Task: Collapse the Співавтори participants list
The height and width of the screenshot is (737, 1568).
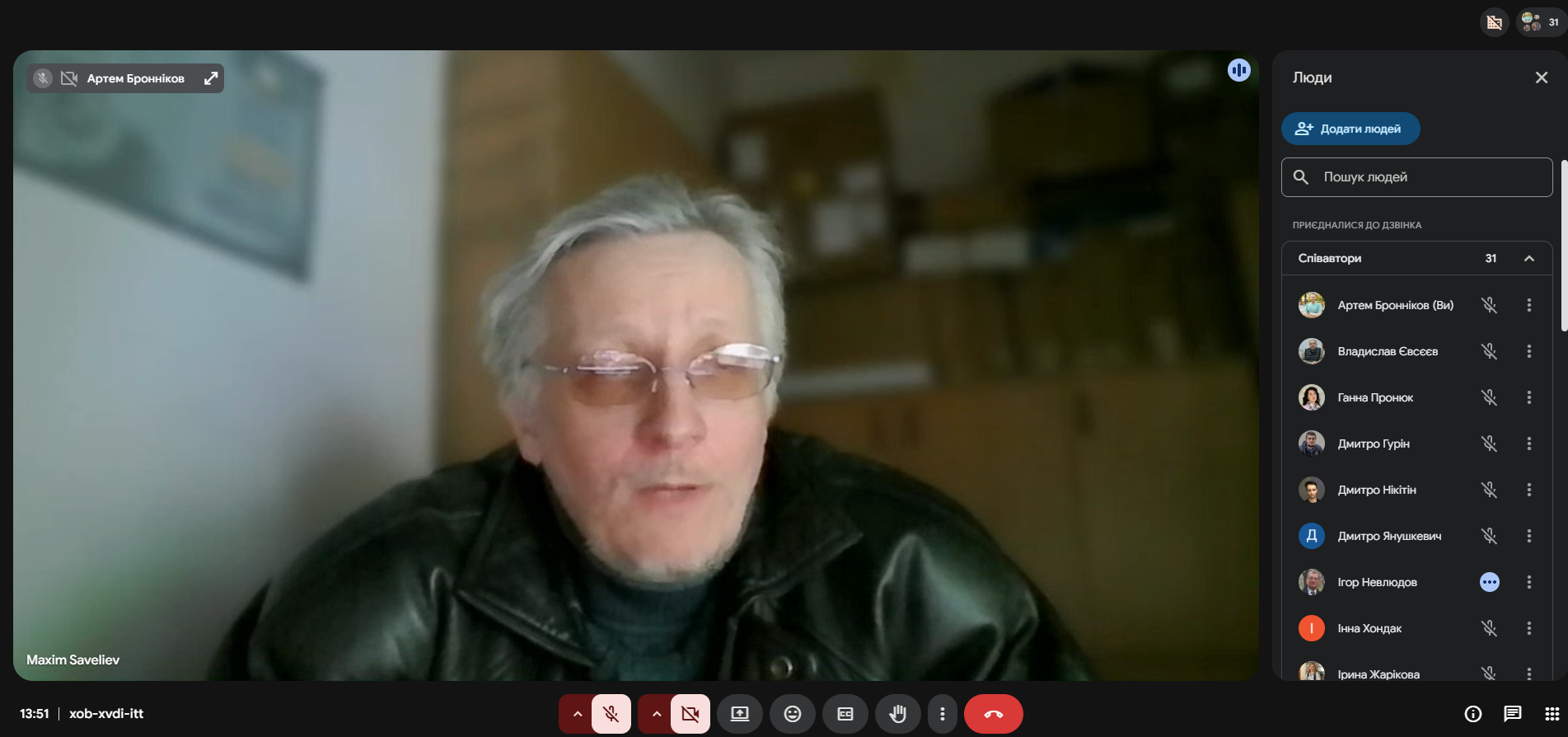Action: pyautogui.click(x=1528, y=258)
